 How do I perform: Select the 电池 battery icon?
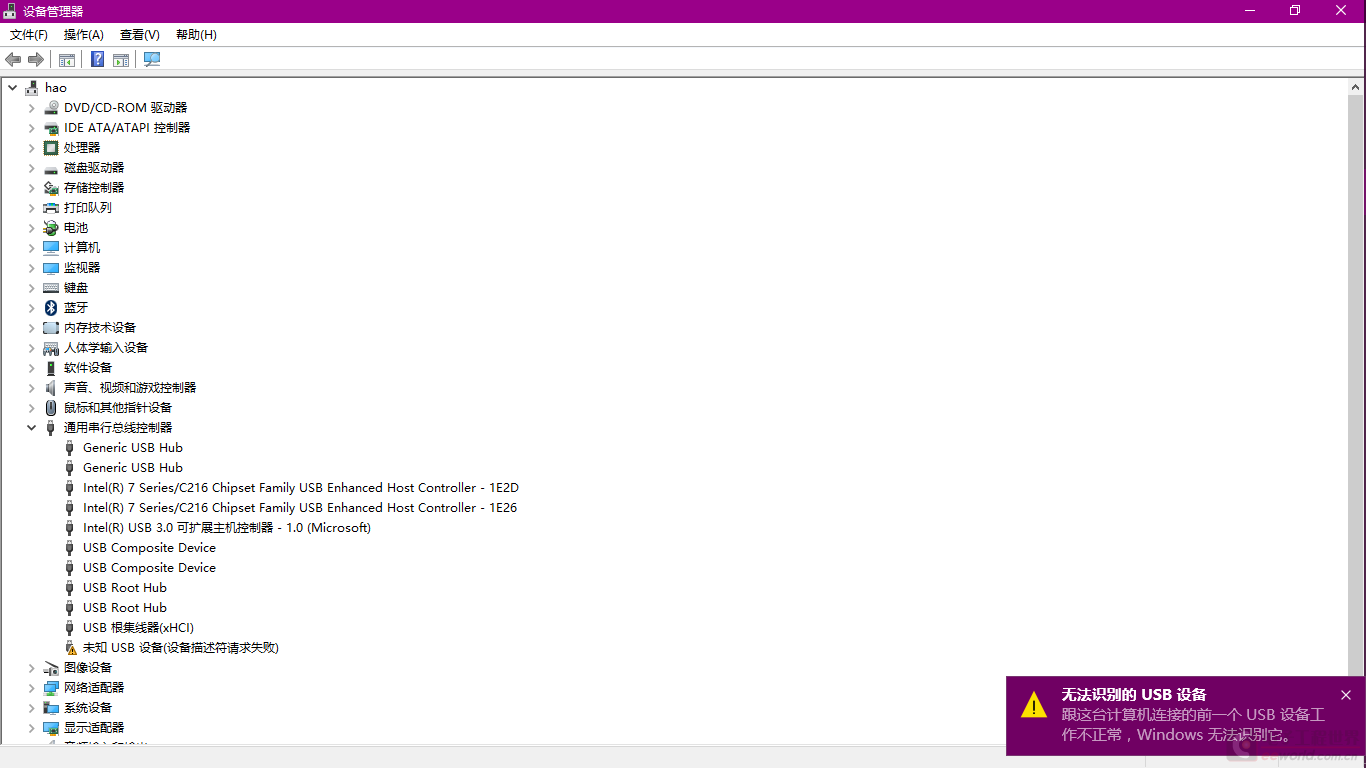pos(51,228)
